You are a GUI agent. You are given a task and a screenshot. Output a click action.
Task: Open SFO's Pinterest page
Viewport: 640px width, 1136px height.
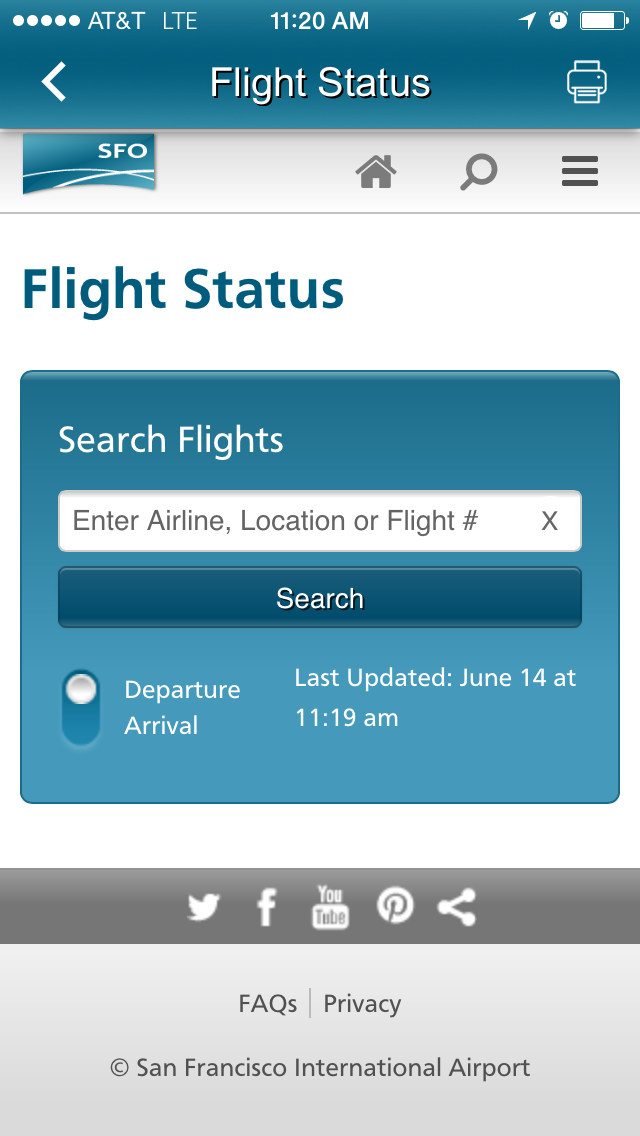coord(395,906)
